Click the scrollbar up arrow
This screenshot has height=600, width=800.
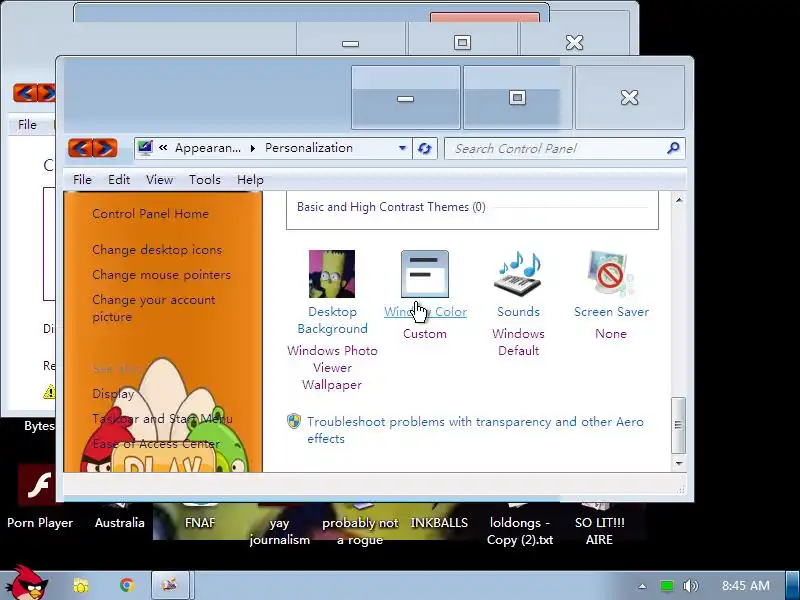tap(679, 201)
